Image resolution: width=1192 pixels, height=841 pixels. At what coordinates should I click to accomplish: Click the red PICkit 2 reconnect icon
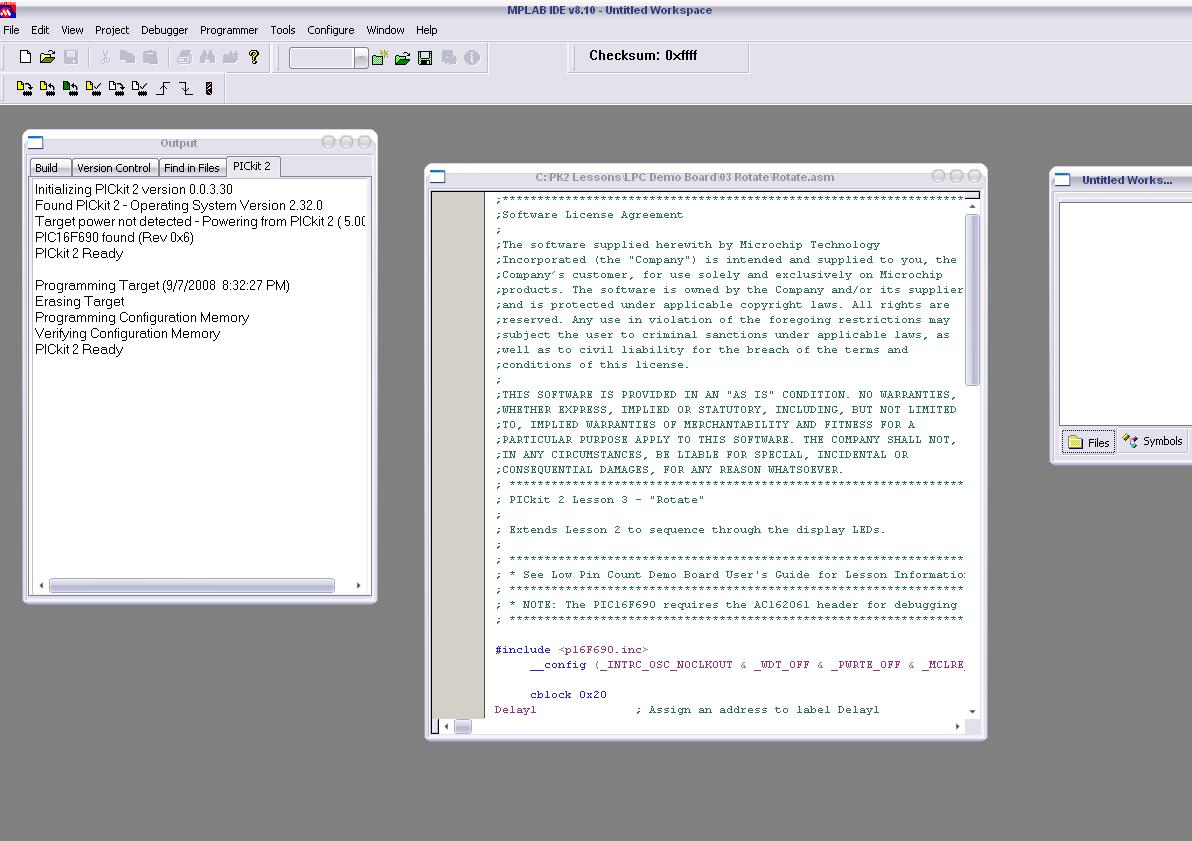coord(209,88)
